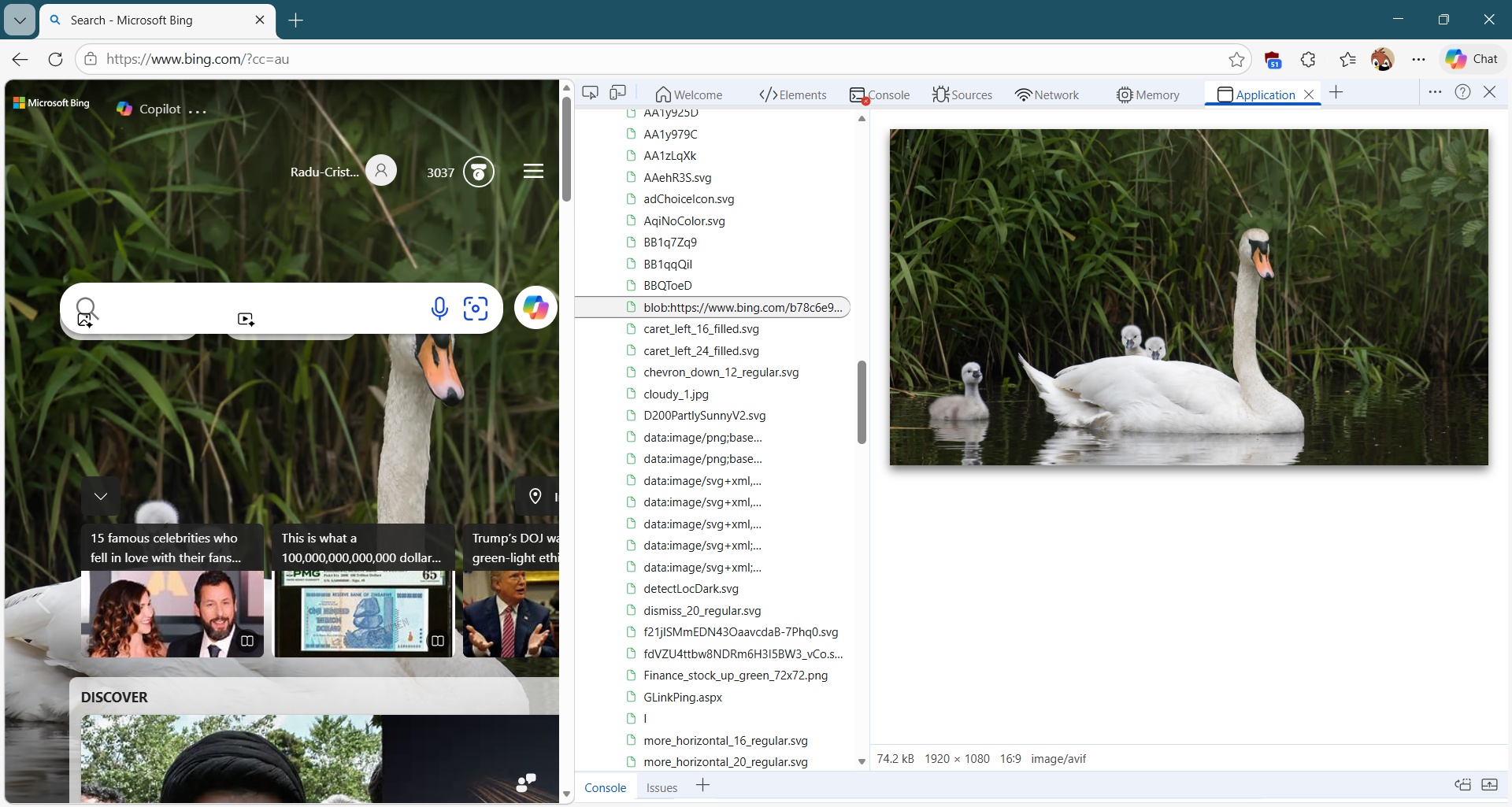Open browser Extensions puzzle icon
This screenshot has width=1512, height=807.
pyautogui.click(x=1308, y=59)
